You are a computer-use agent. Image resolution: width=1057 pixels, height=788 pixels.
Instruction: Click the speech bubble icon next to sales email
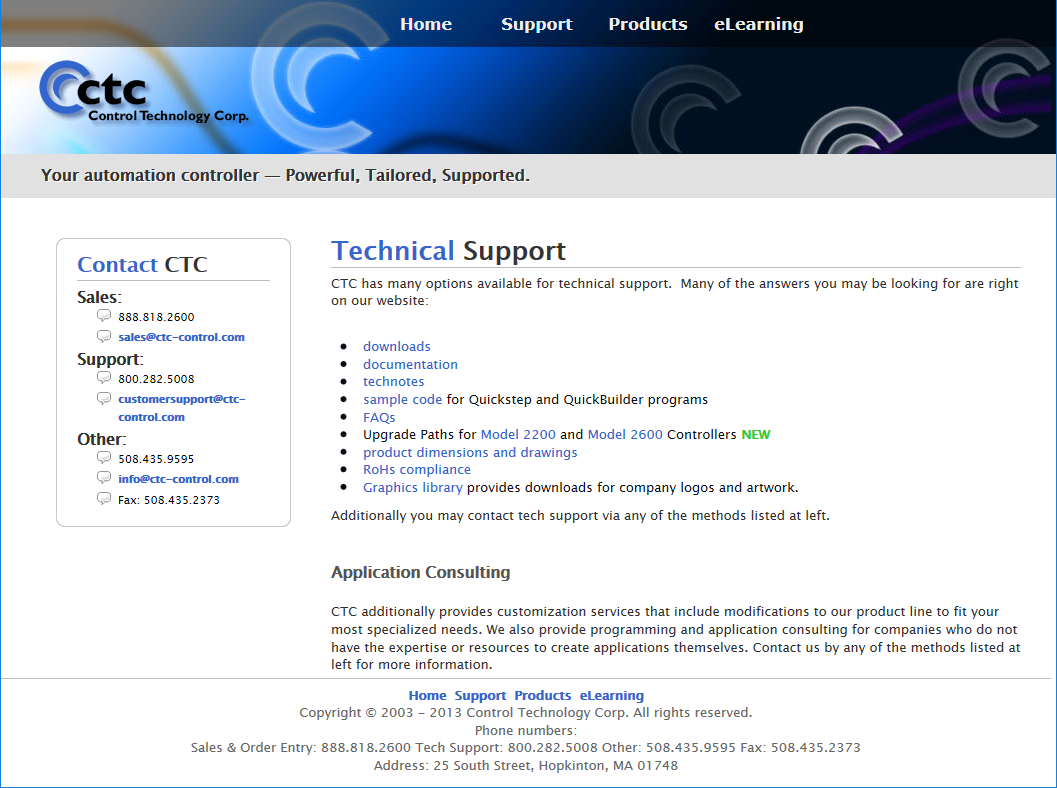(104, 337)
